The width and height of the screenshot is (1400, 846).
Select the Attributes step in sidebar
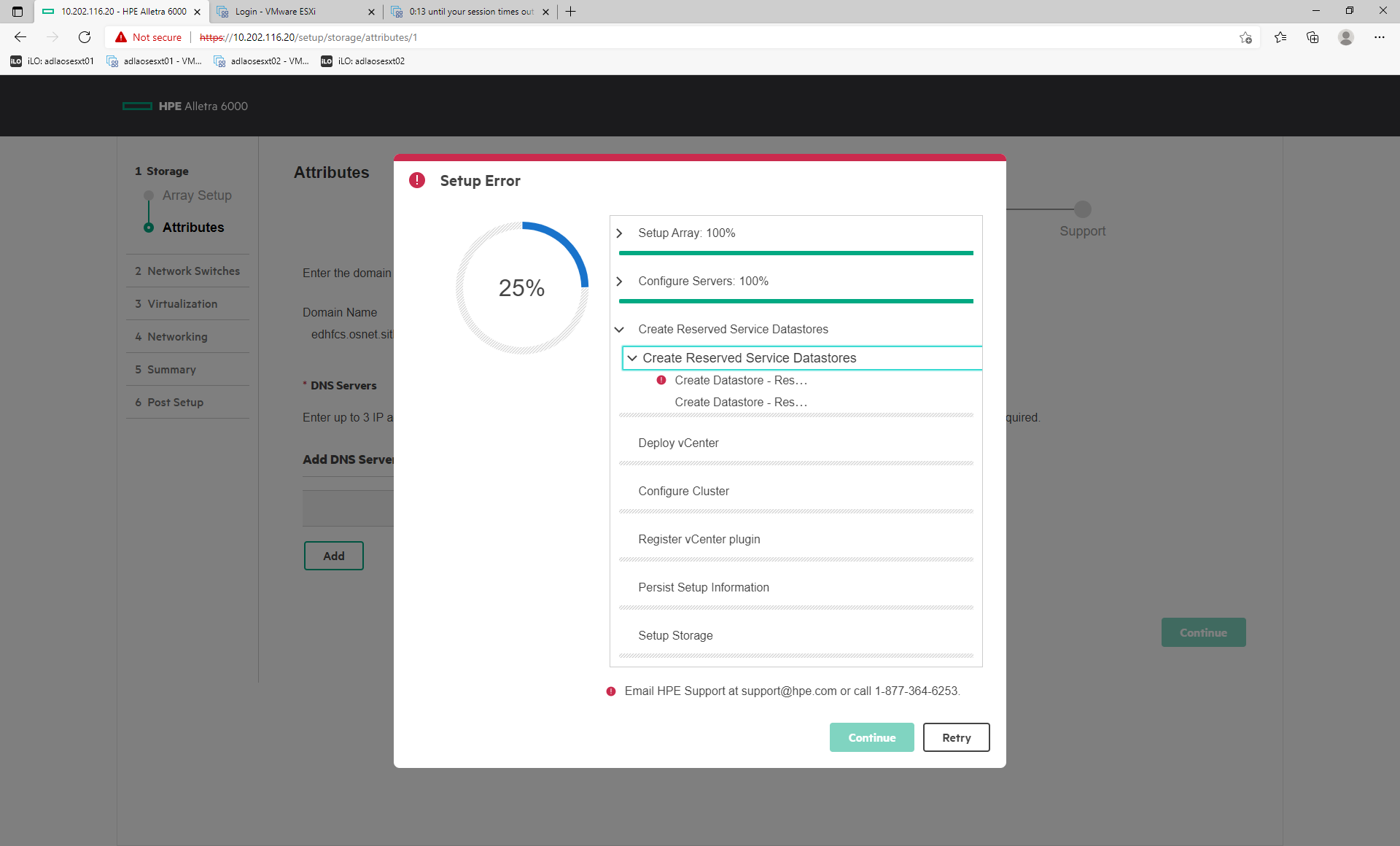(x=192, y=228)
